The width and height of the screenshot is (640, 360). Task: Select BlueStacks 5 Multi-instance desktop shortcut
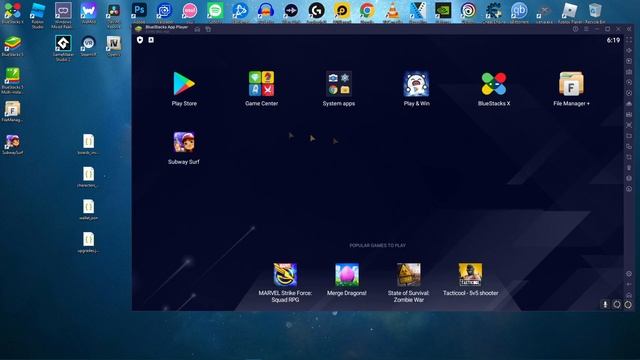[13, 80]
